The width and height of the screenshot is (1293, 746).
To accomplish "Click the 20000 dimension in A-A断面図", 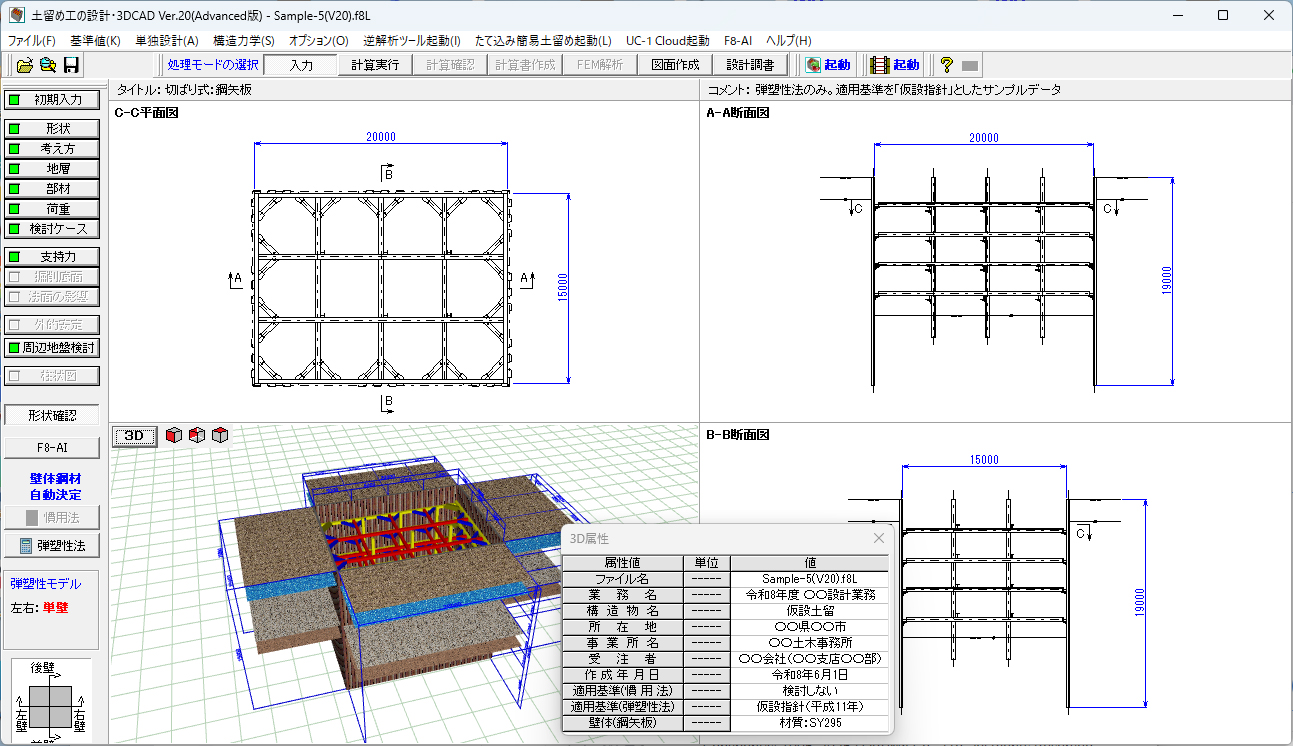I will 984,137.
